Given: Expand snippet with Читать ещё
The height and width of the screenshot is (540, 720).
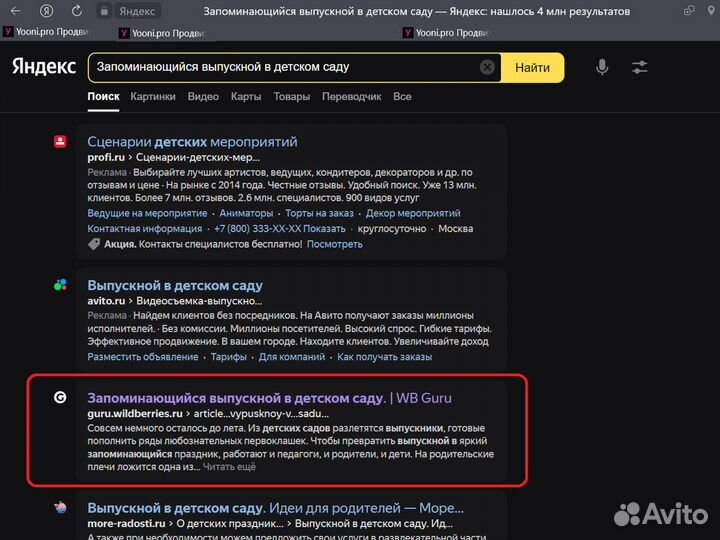Looking at the screenshot, I should tap(229, 467).
